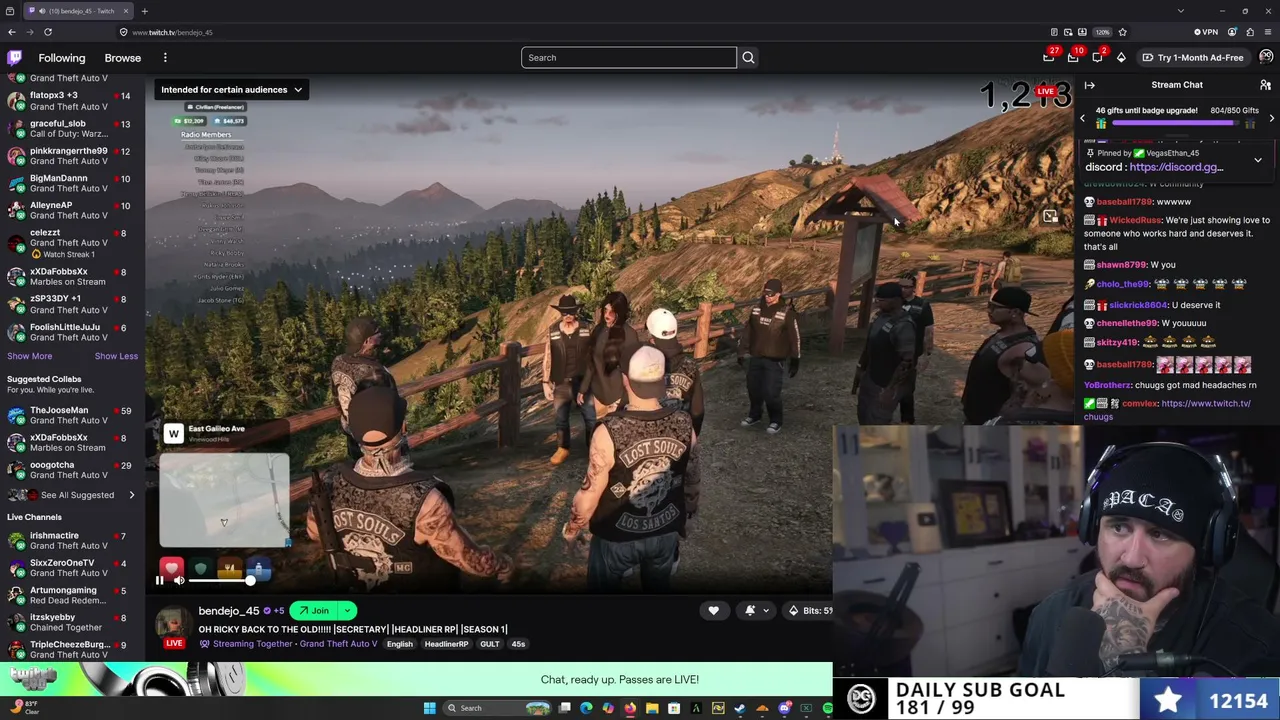Bookmark this page with star icon
Image resolution: width=1280 pixels, height=720 pixels.
(1122, 32)
